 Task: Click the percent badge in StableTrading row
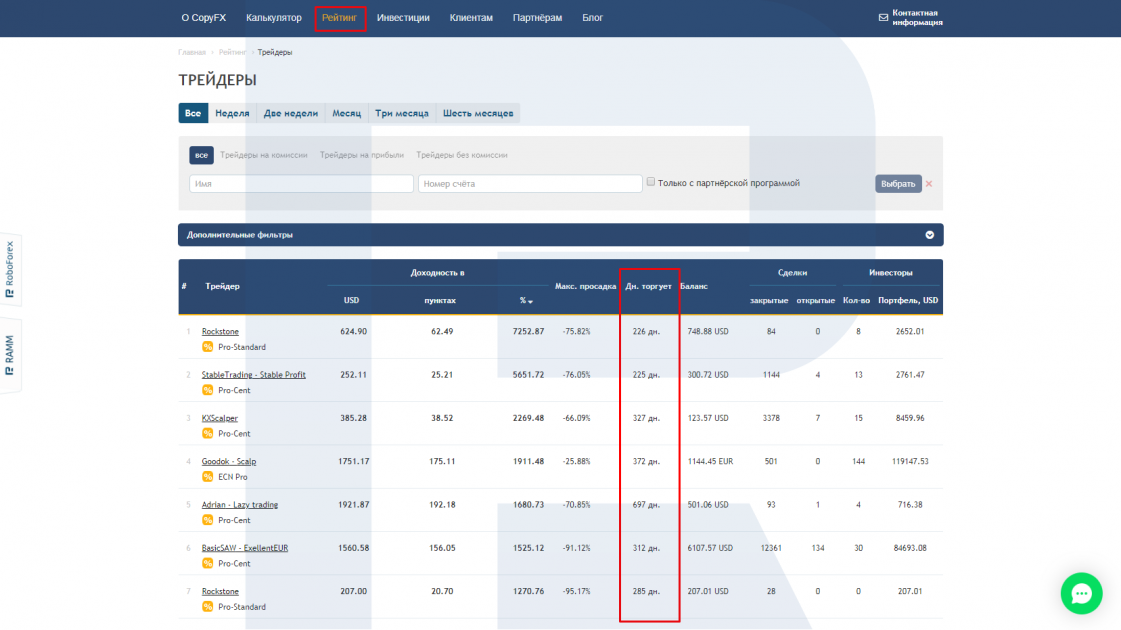click(x=207, y=390)
